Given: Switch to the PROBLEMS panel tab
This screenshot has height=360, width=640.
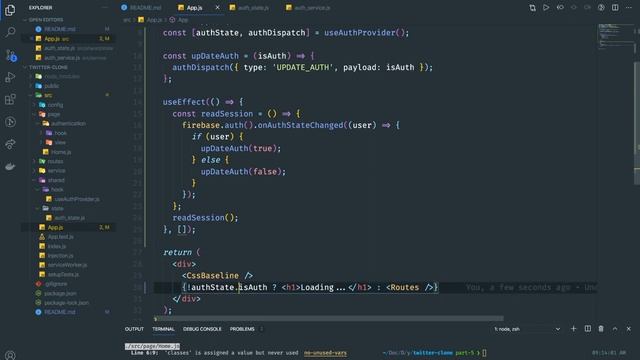Looking at the screenshot, I should [x=242, y=329].
